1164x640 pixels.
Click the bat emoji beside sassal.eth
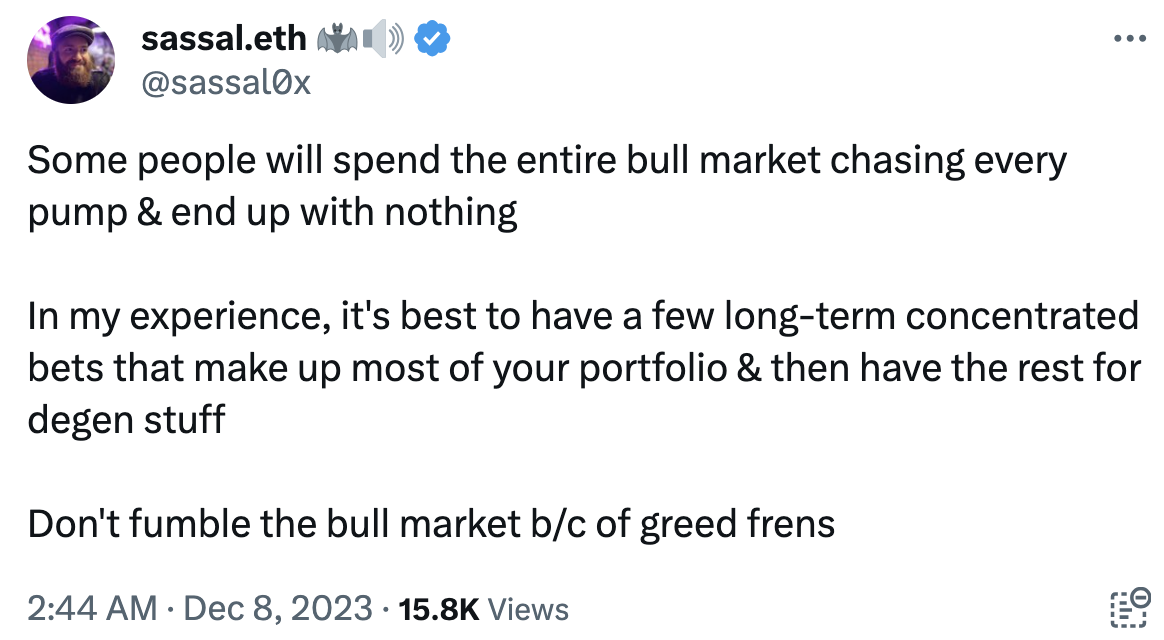click(340, 38)
